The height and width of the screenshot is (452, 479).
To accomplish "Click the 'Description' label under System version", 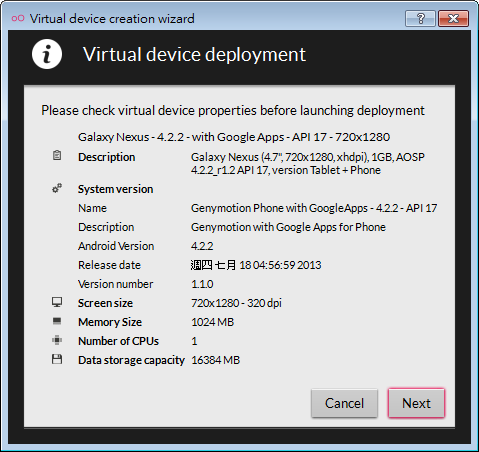I will click(x=106, y=227).
